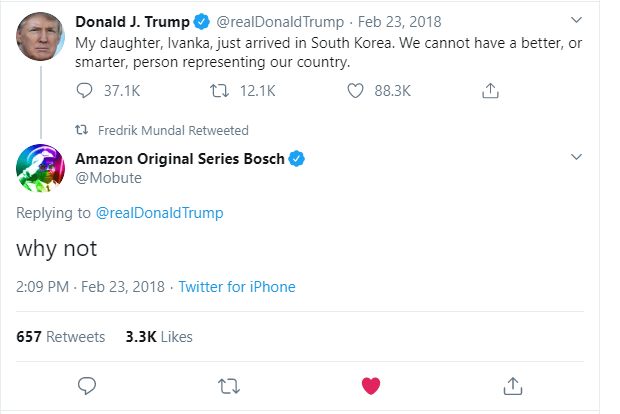Image resolution: width=620 pixels, height=414 pixels.
Task: Expand options chevron on Bosch reply
Action: (577, 157)
